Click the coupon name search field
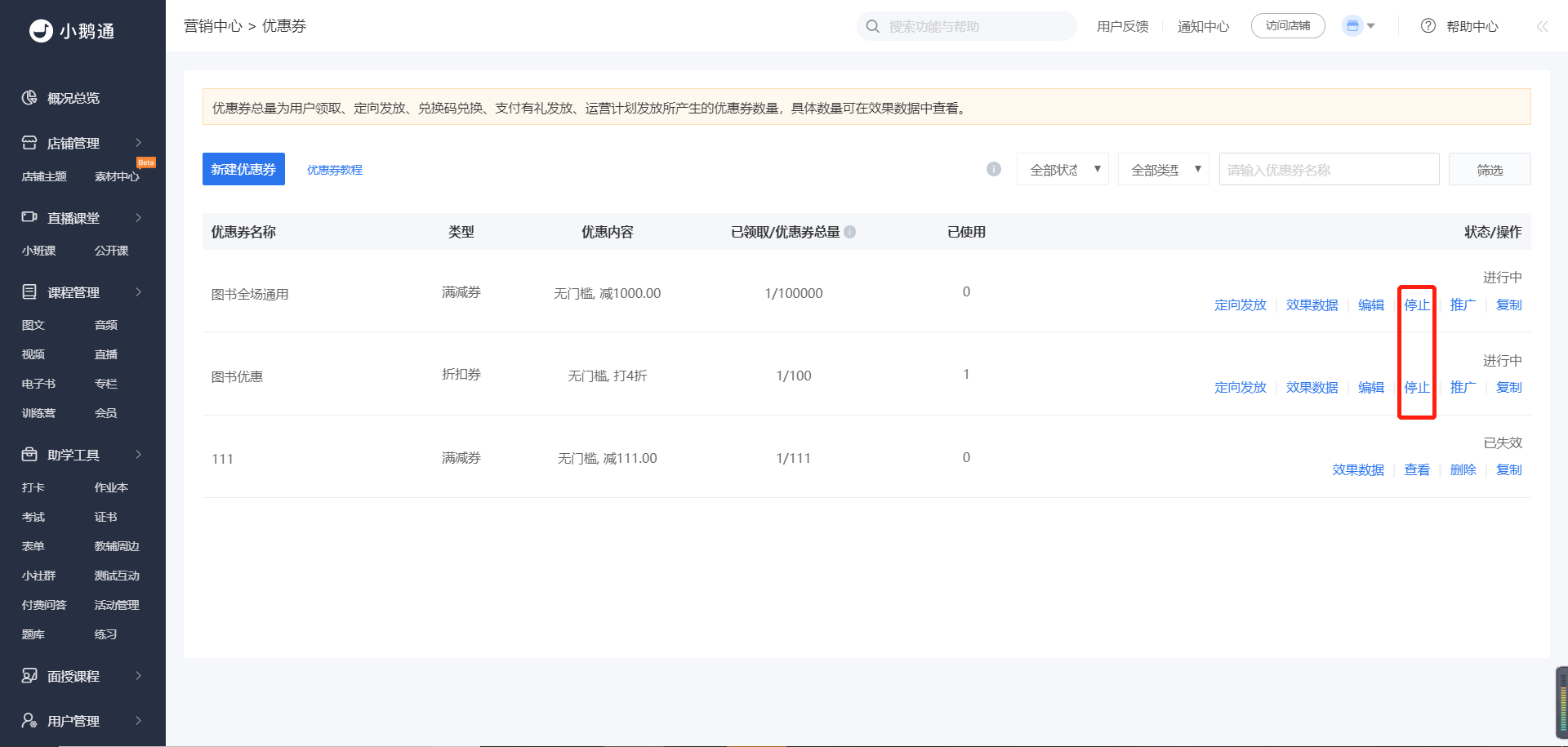The width and height of the screenshot is (1568, 747). pyautogui.click(x=1329, y=169)
